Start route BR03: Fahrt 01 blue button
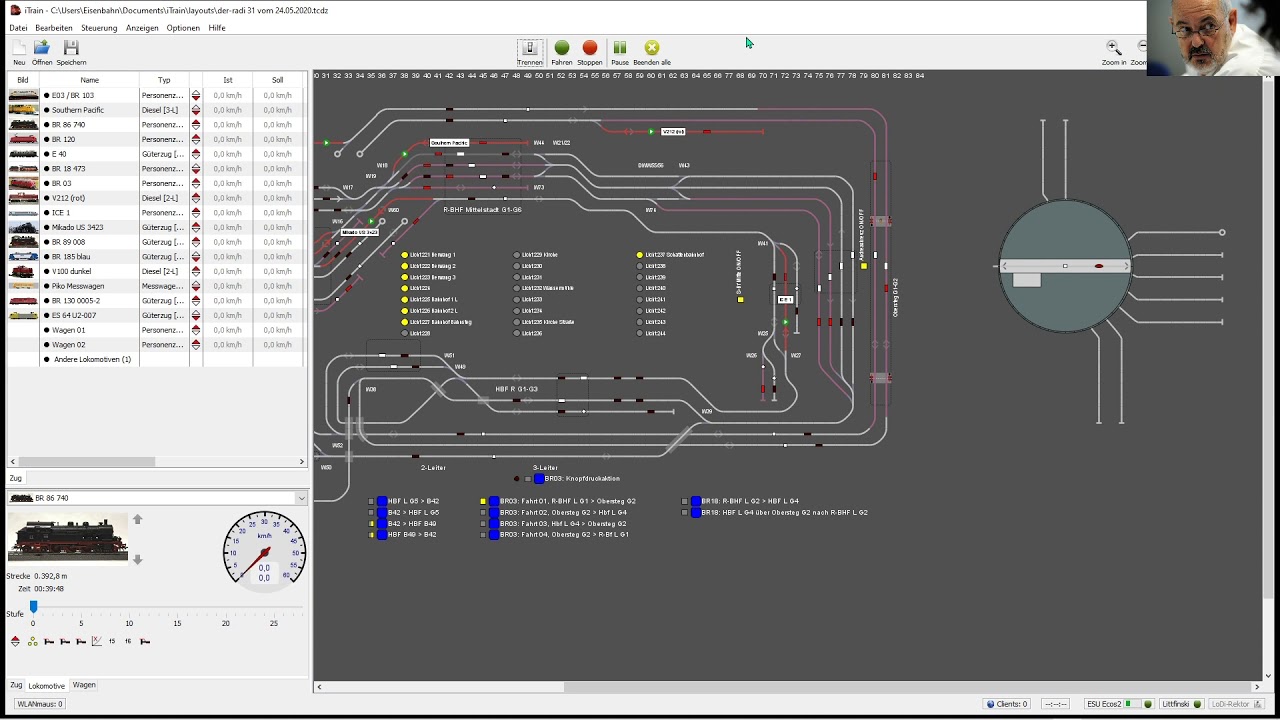 pos(494,501)
